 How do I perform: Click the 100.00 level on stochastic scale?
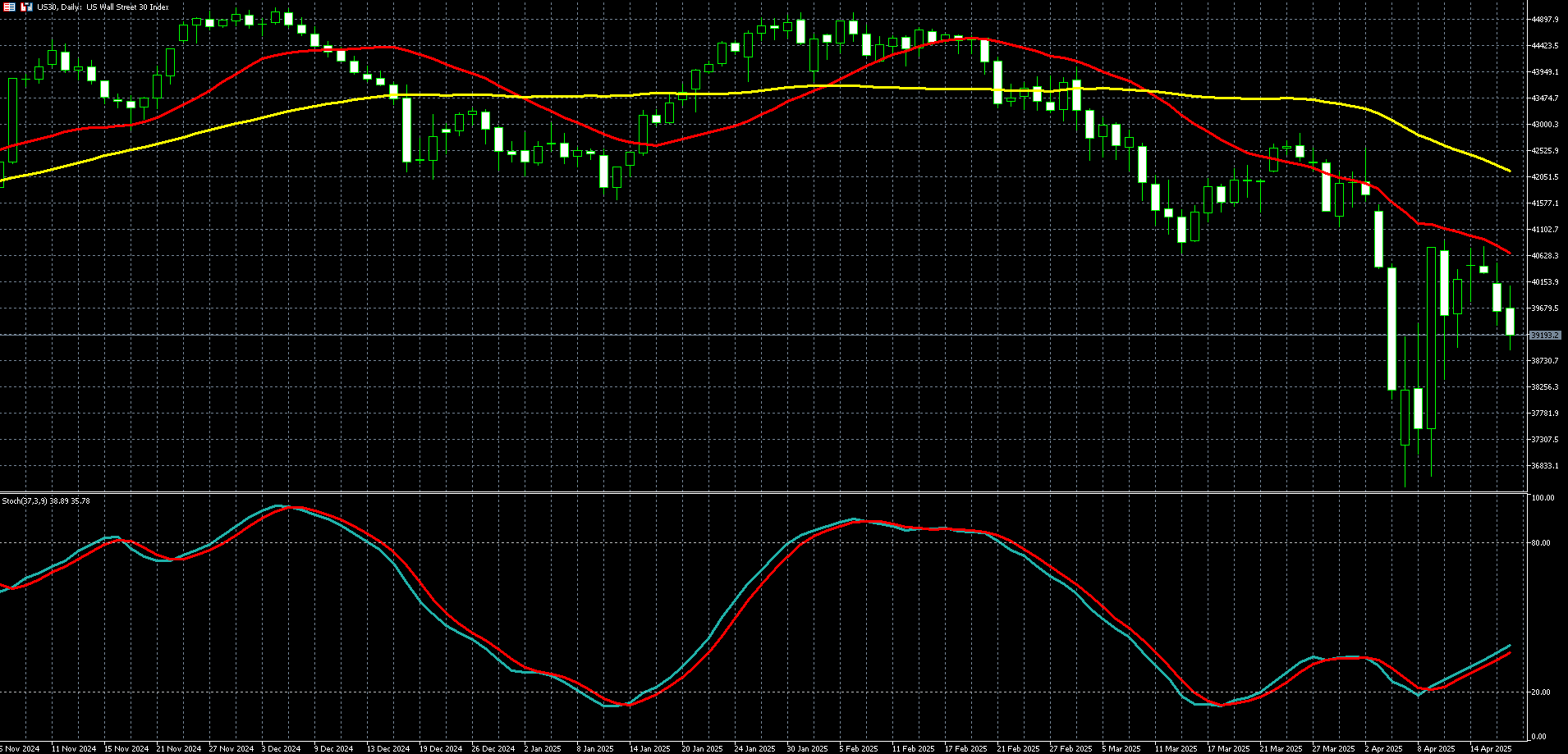(1543, 498)
